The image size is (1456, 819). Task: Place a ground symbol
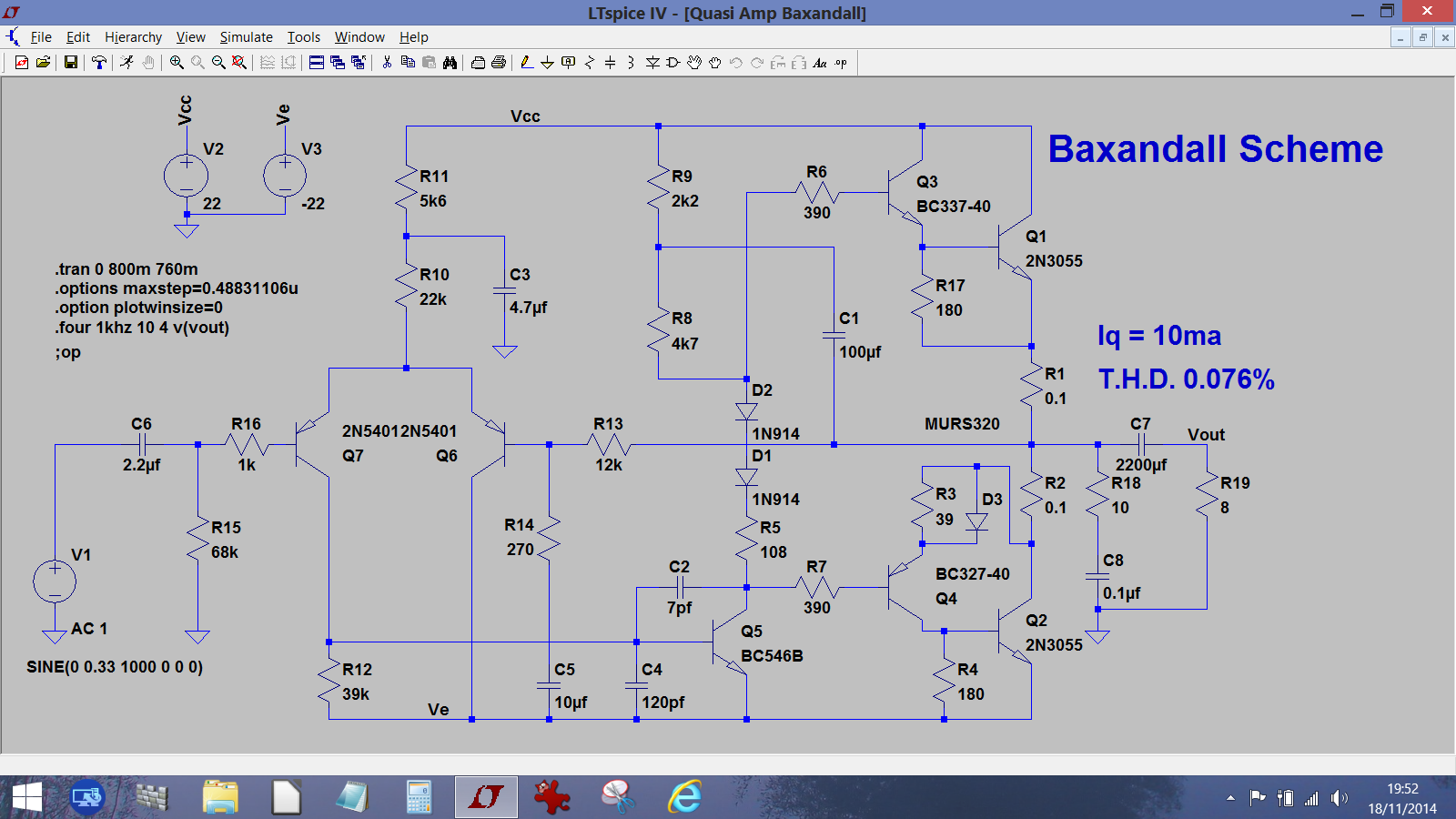(547, 62)
